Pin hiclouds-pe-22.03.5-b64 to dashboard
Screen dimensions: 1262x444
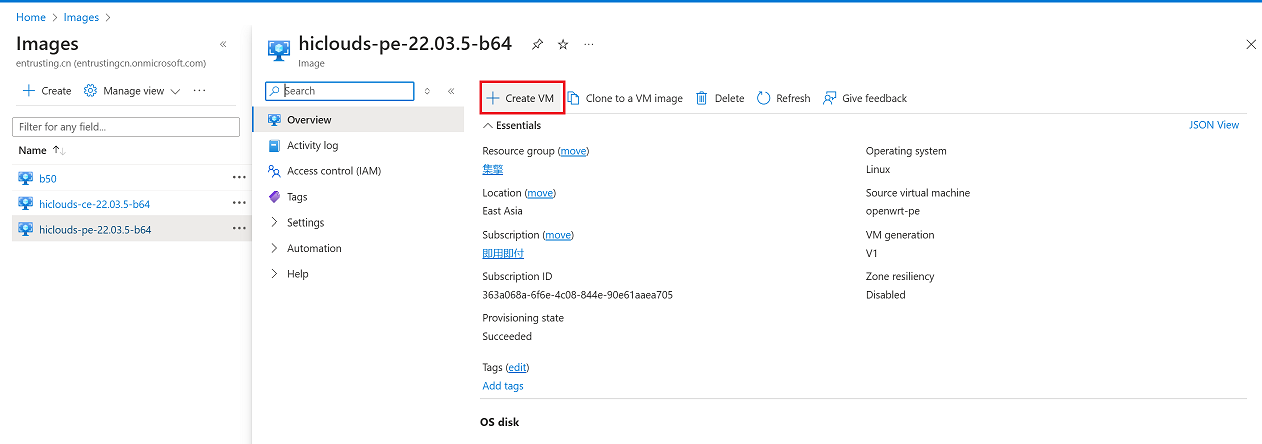click(538, 45)
